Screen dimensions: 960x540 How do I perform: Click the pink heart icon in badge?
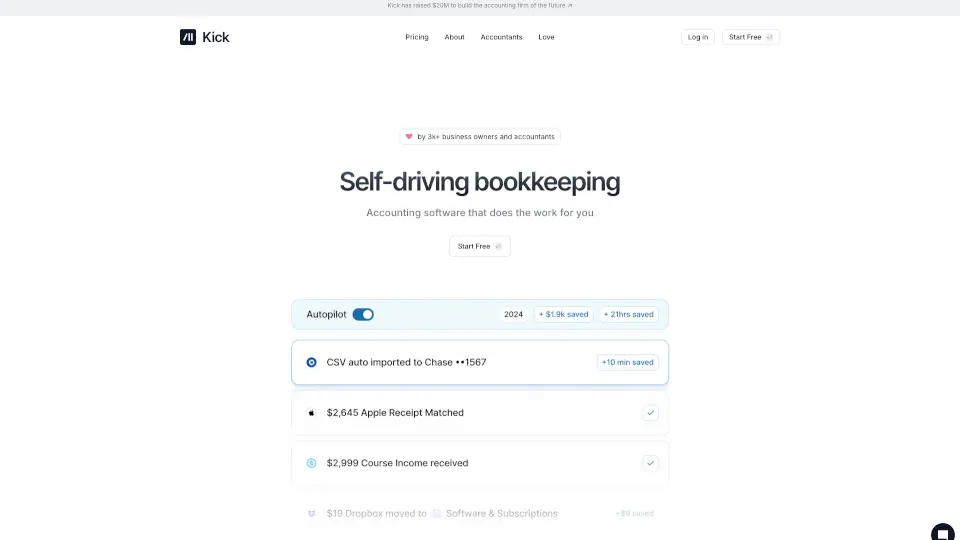click(x=409, y=137)
